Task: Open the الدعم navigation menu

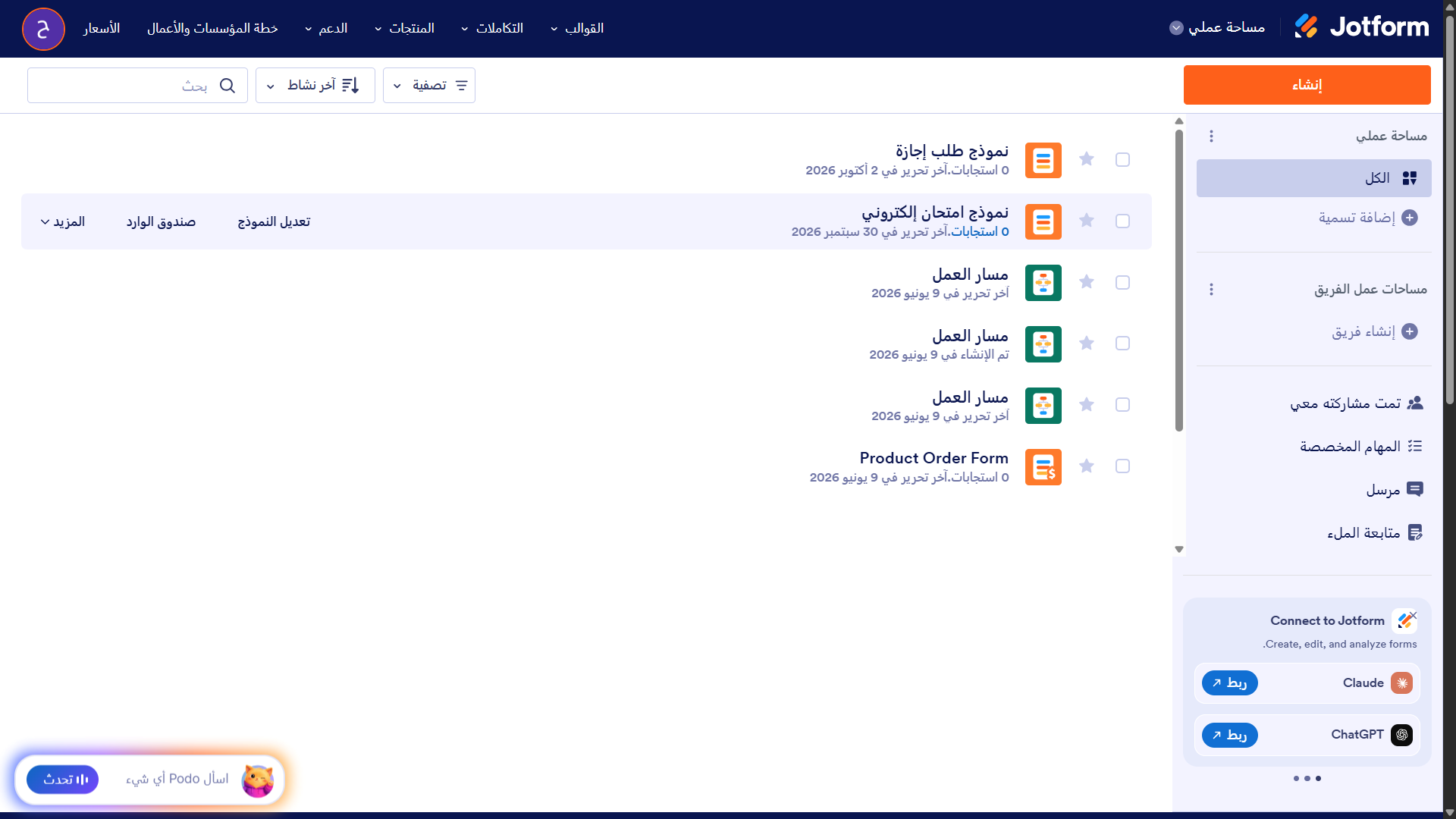Action: tap(326, 28)
